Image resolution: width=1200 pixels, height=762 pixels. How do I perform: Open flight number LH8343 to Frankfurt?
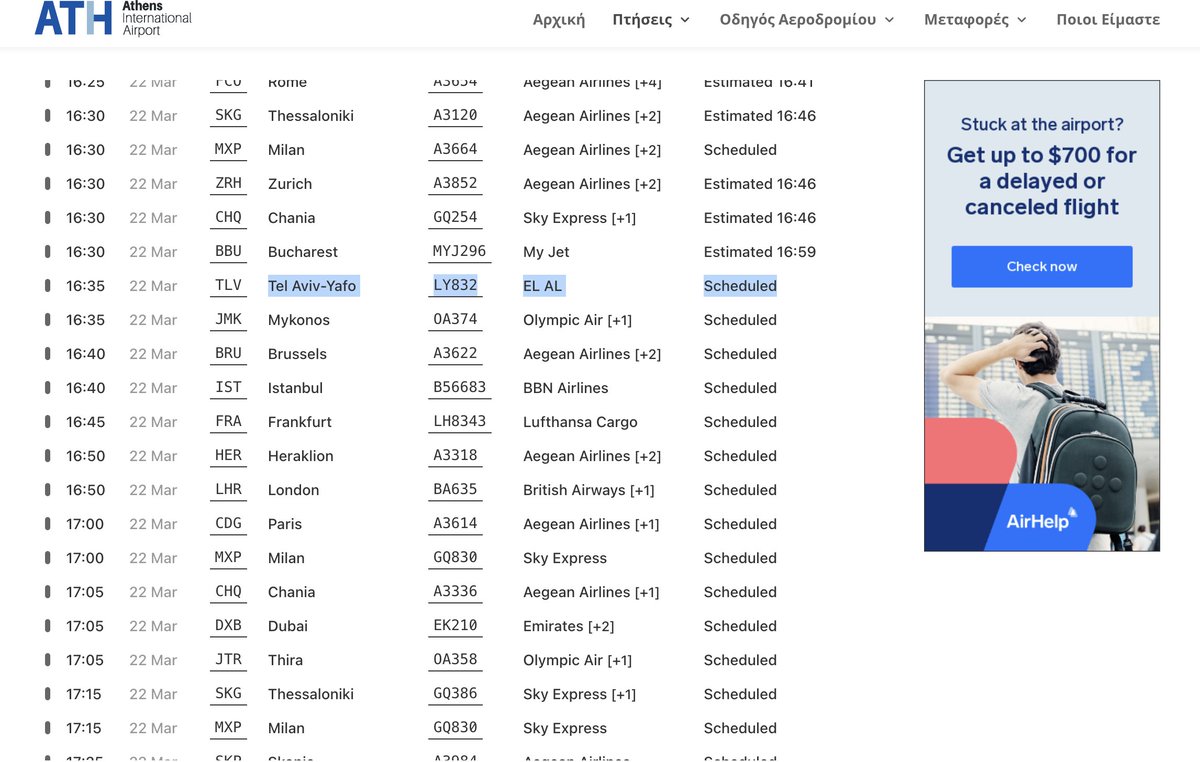459,422
